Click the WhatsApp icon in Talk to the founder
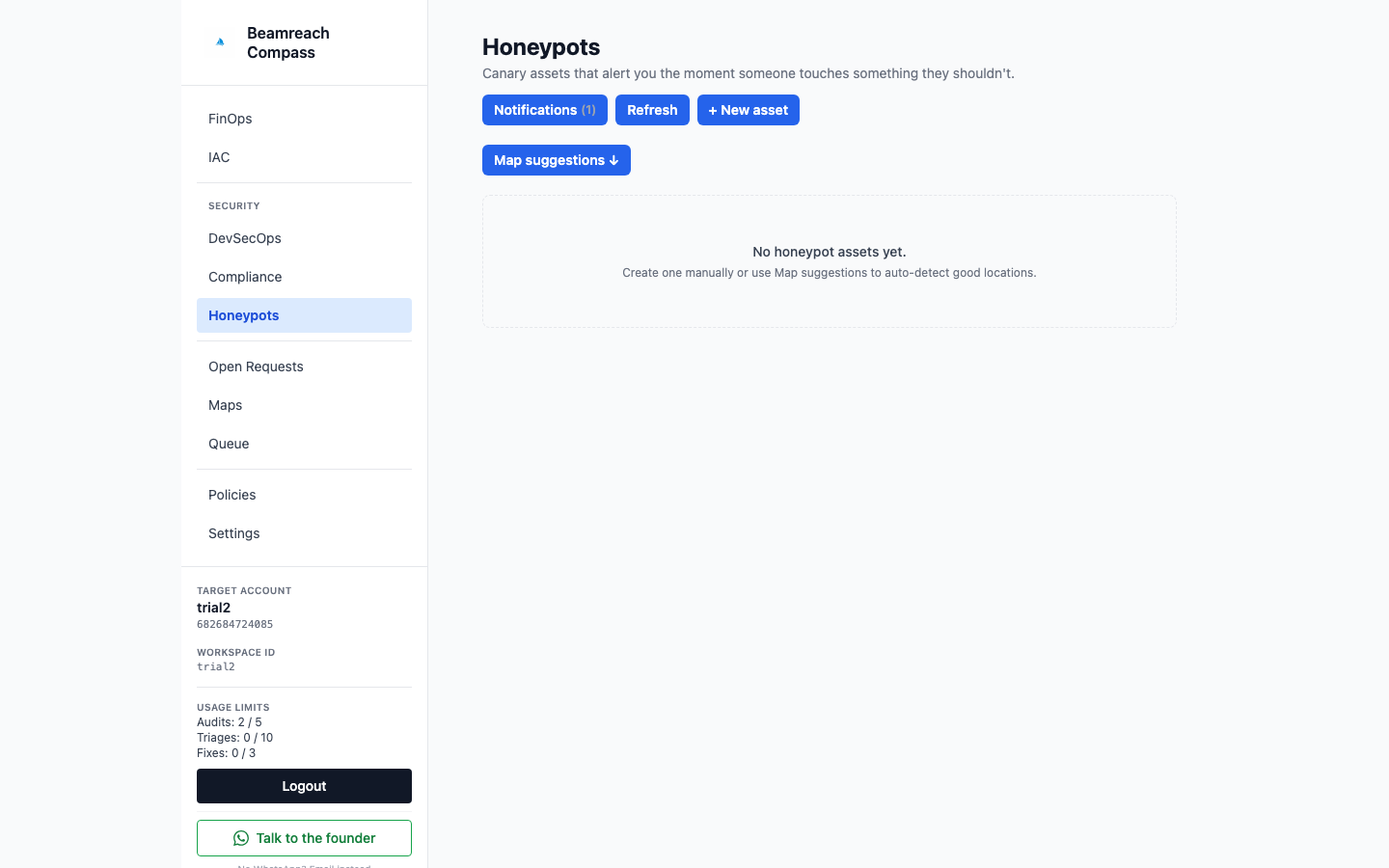Viewport: 1389px width, 868px height. (241, 838)
